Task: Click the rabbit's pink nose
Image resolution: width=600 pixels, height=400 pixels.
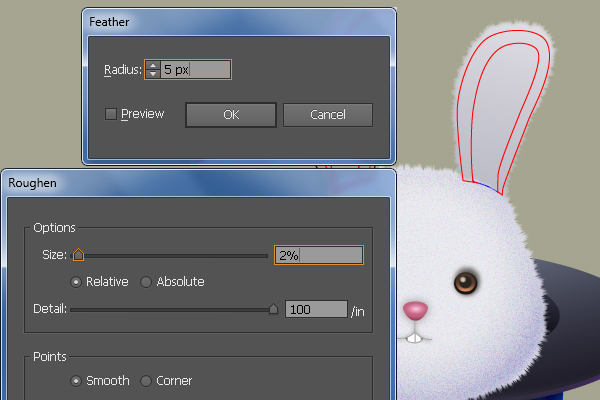Action: 415,310
